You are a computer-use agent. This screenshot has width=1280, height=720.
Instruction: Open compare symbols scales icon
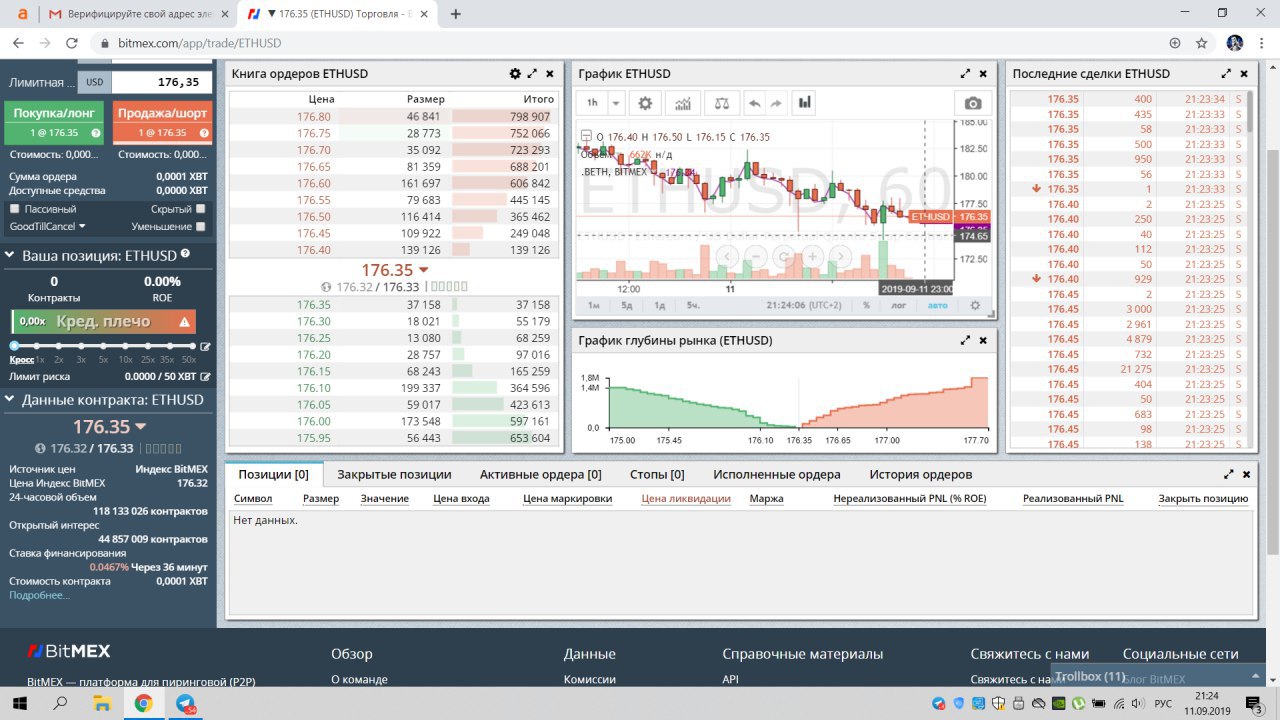tap(721, 103)
